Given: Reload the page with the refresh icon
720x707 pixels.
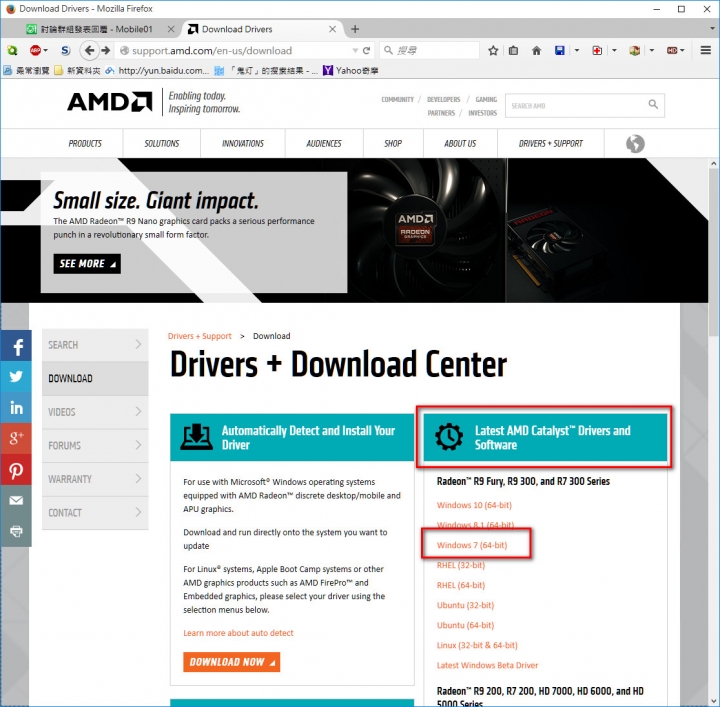Looking at the screenshot, I should [x=366, y=50].
